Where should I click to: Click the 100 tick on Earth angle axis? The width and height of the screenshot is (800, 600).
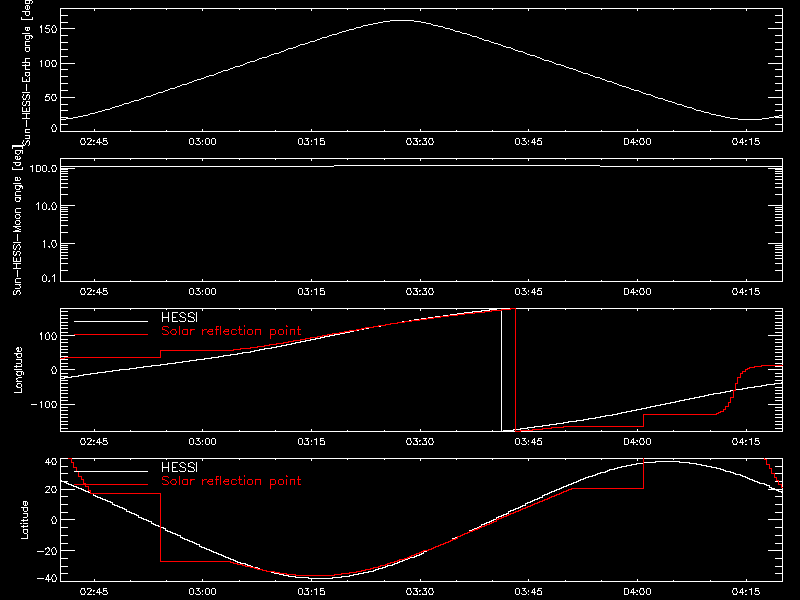tap(50, 63)
